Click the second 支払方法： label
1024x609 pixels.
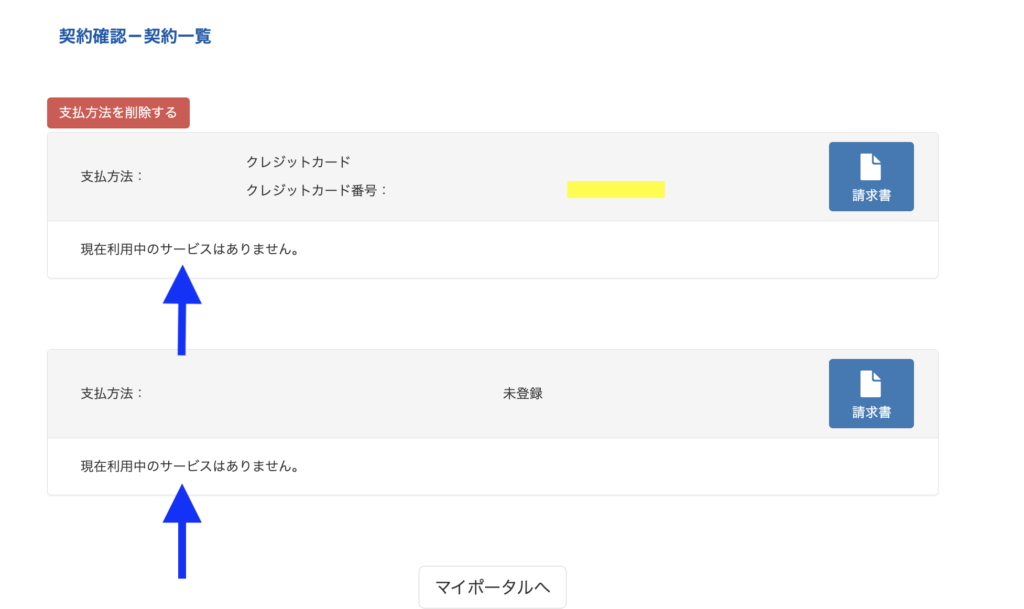click(112, 394)
